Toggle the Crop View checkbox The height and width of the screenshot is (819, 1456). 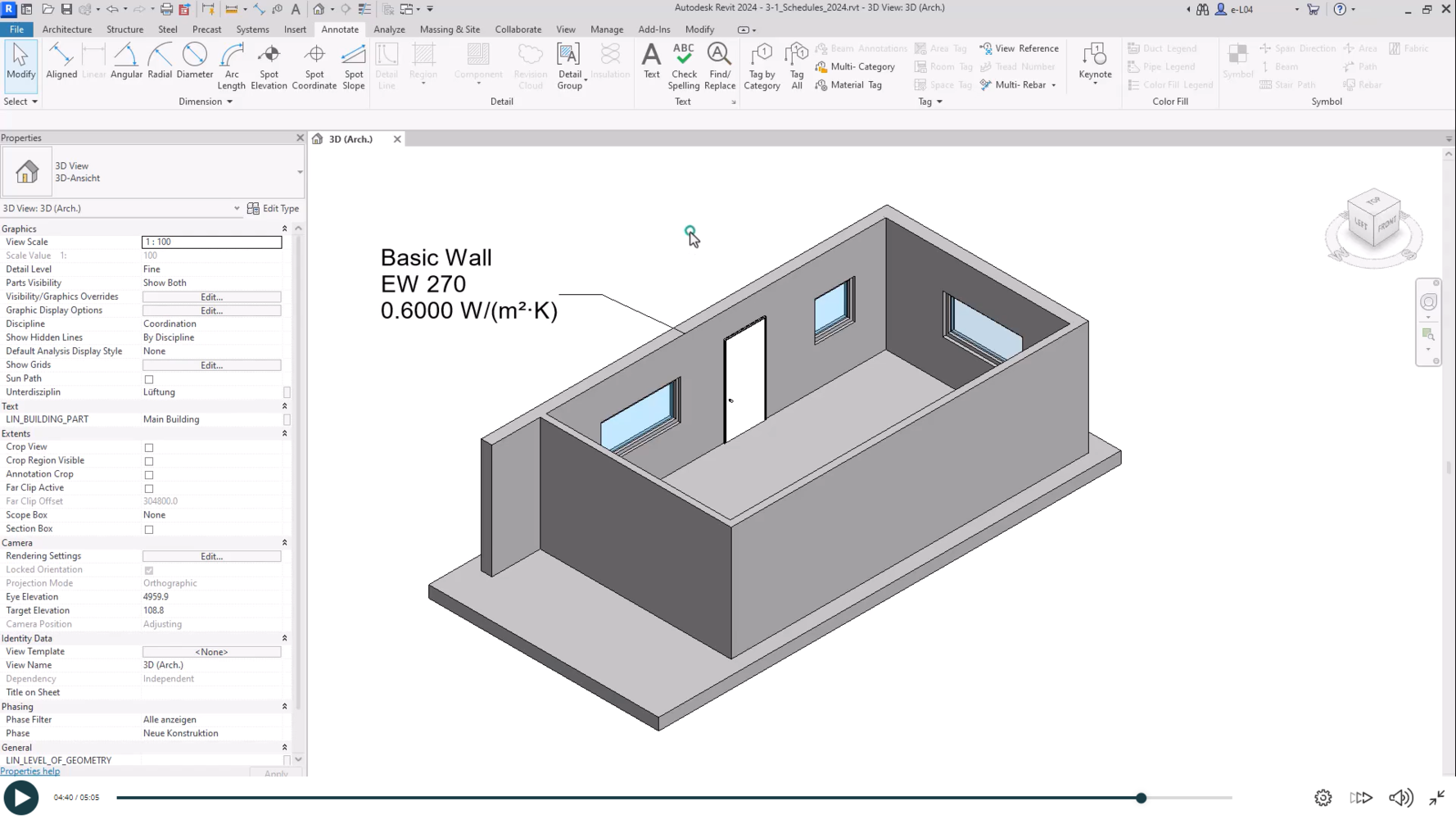click(149, 448)
